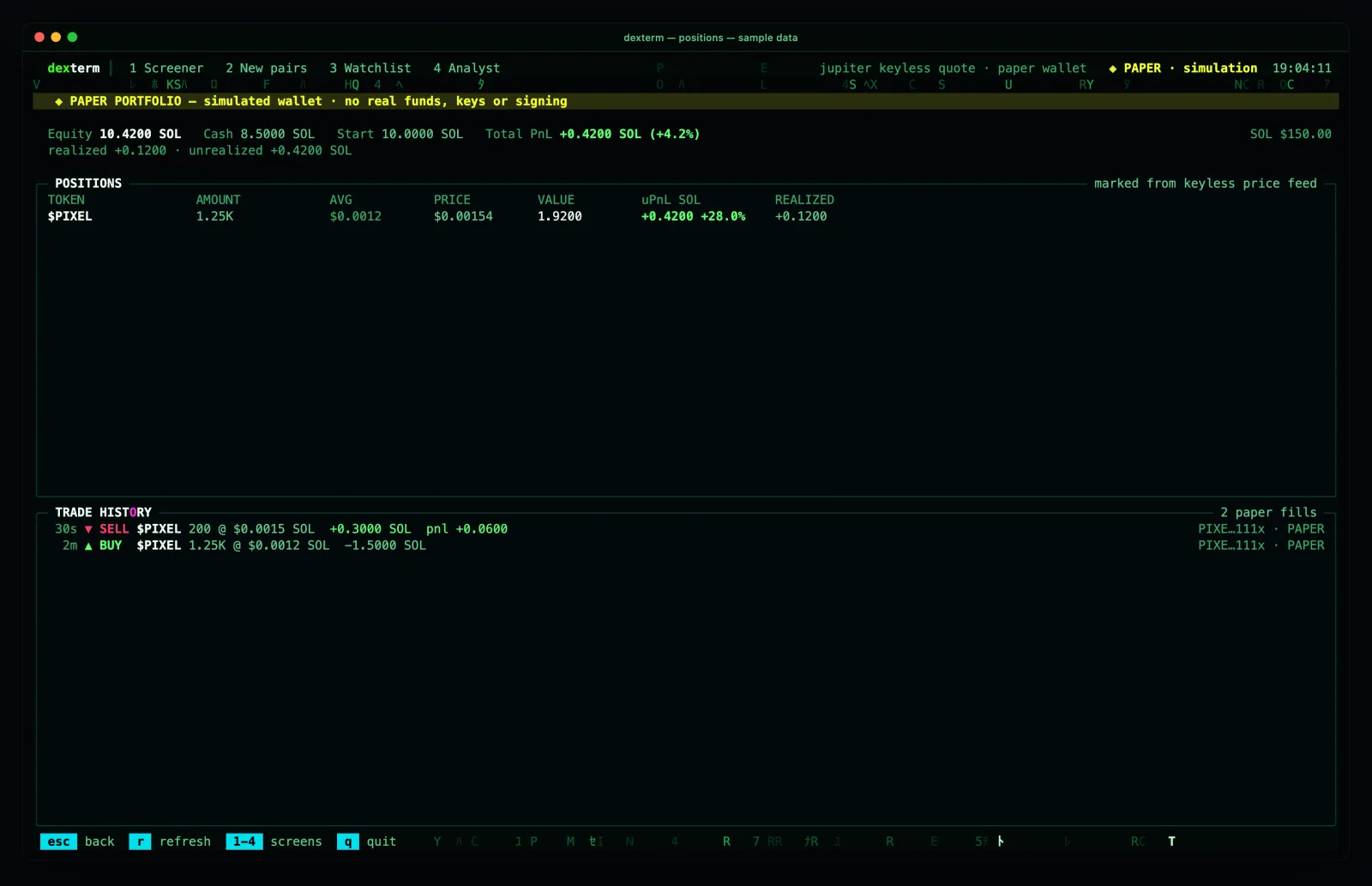The image size is (1372, 886).
Task: Select the $PIXEL position row
Action: (686, 216)
